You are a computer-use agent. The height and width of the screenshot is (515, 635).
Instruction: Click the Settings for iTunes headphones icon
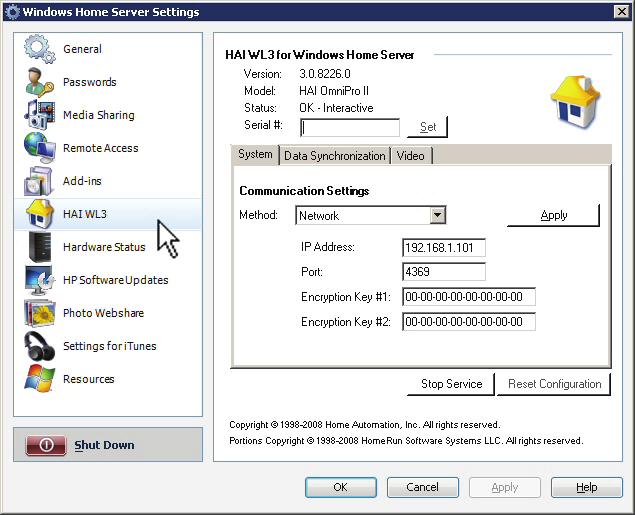tap(39, 346)
